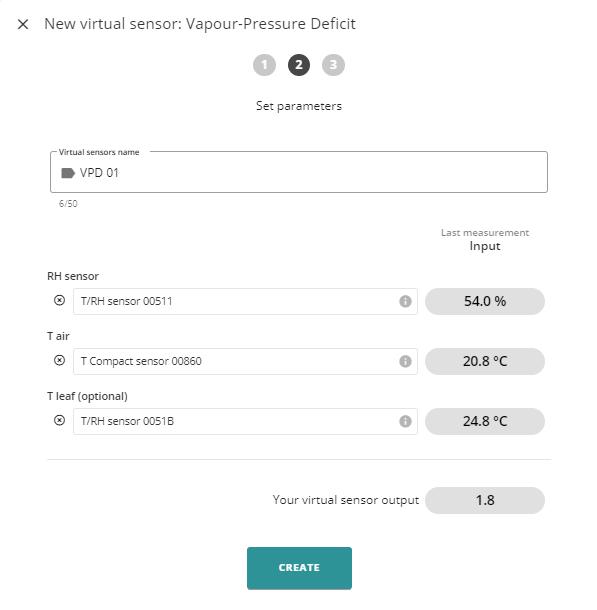Click the 54.0 % measurement value
597x610 pixels.
coord(485,301)
